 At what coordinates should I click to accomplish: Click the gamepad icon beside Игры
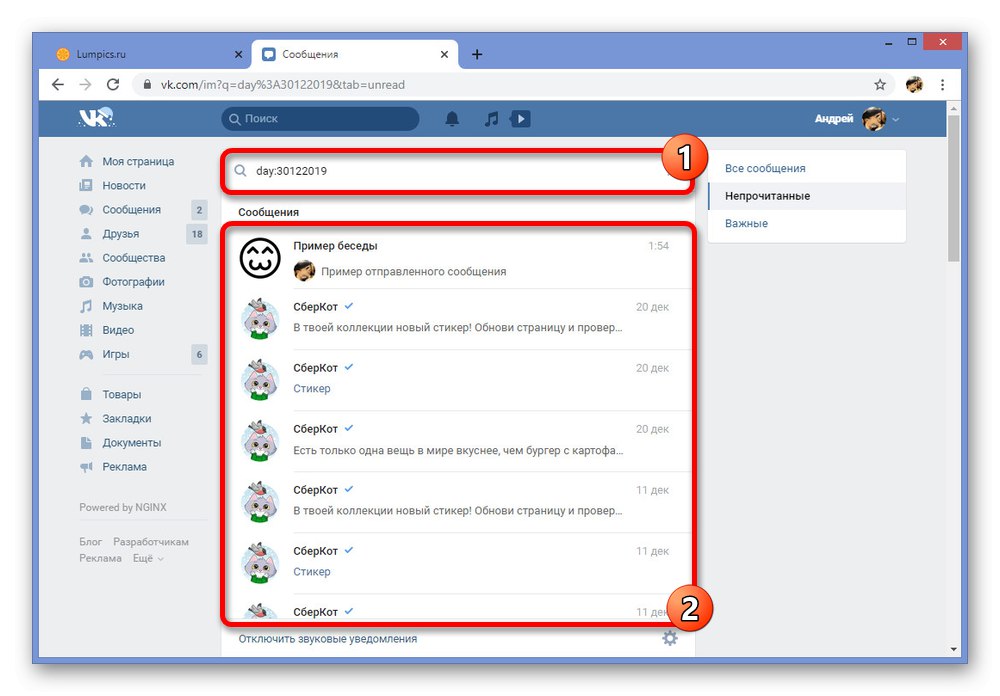click(86, 354)
